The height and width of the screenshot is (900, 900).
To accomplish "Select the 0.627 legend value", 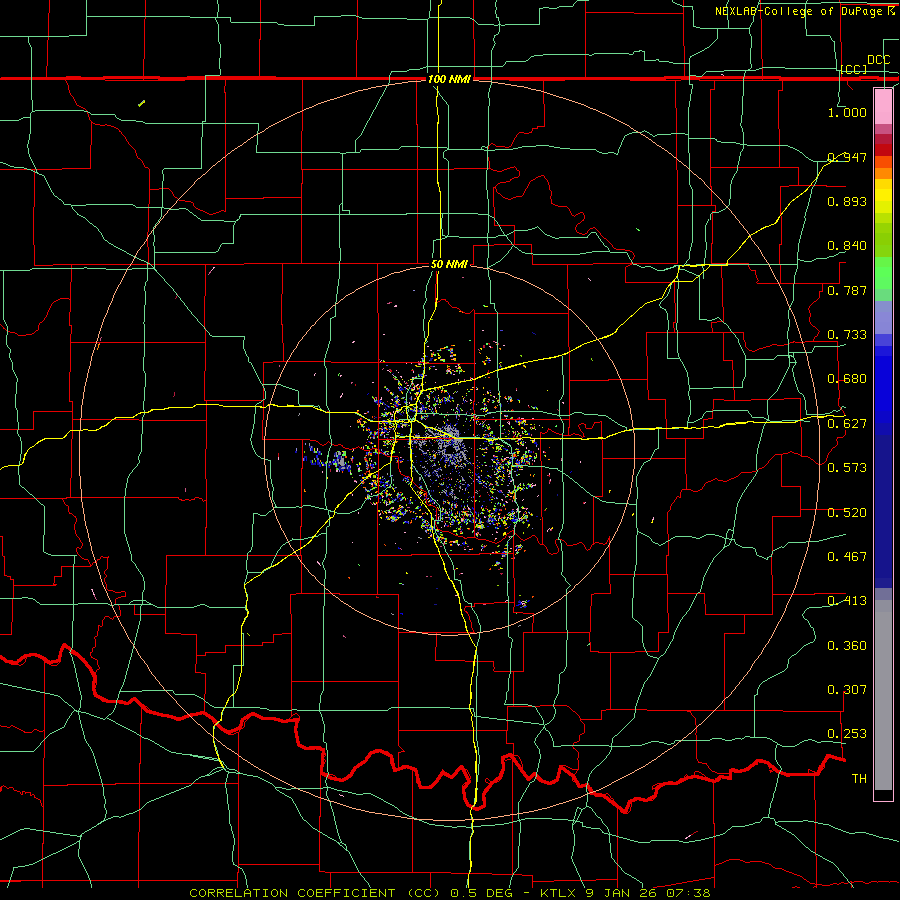I will tap(847, 423).
